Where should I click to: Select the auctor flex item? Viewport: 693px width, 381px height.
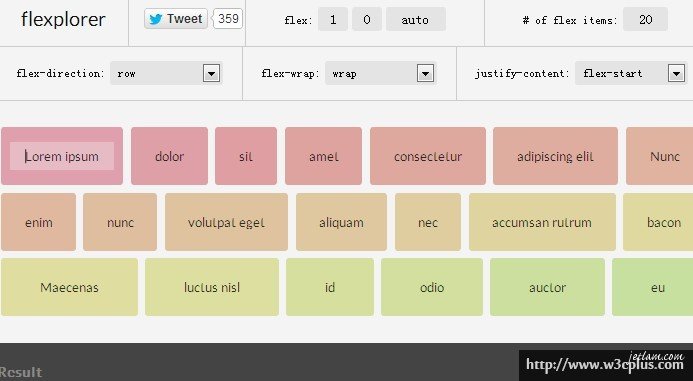click(547, 287)
